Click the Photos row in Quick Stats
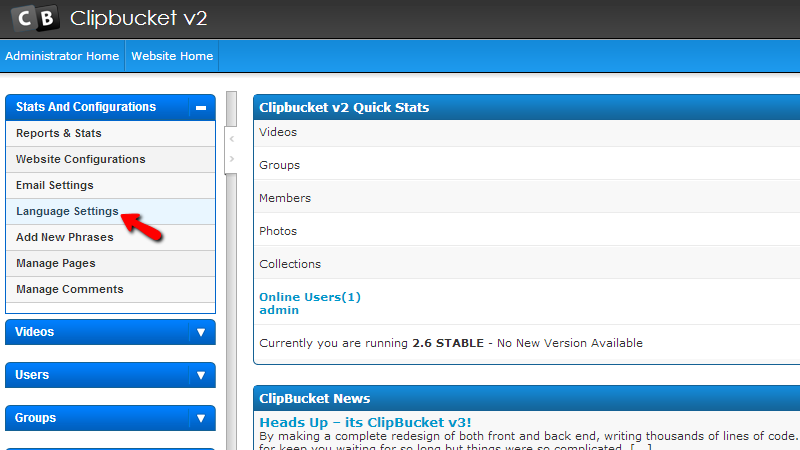Viewport: 800px width, 450px height. coord(527,231)
